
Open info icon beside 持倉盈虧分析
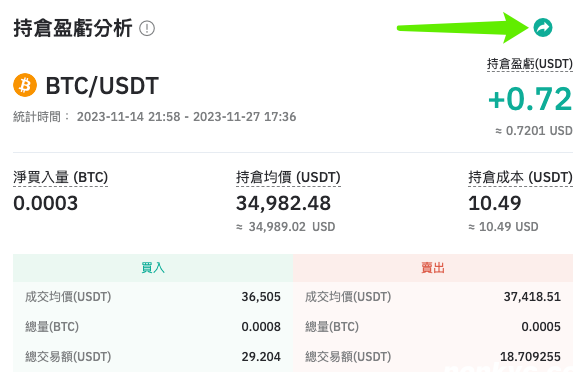(147, 28)
